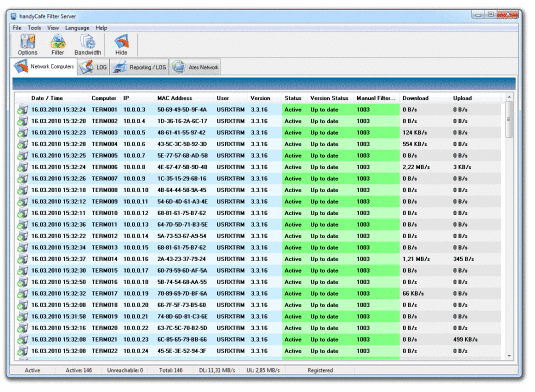Open the Tools menu

pyautogui.click(x=34, y=28)
